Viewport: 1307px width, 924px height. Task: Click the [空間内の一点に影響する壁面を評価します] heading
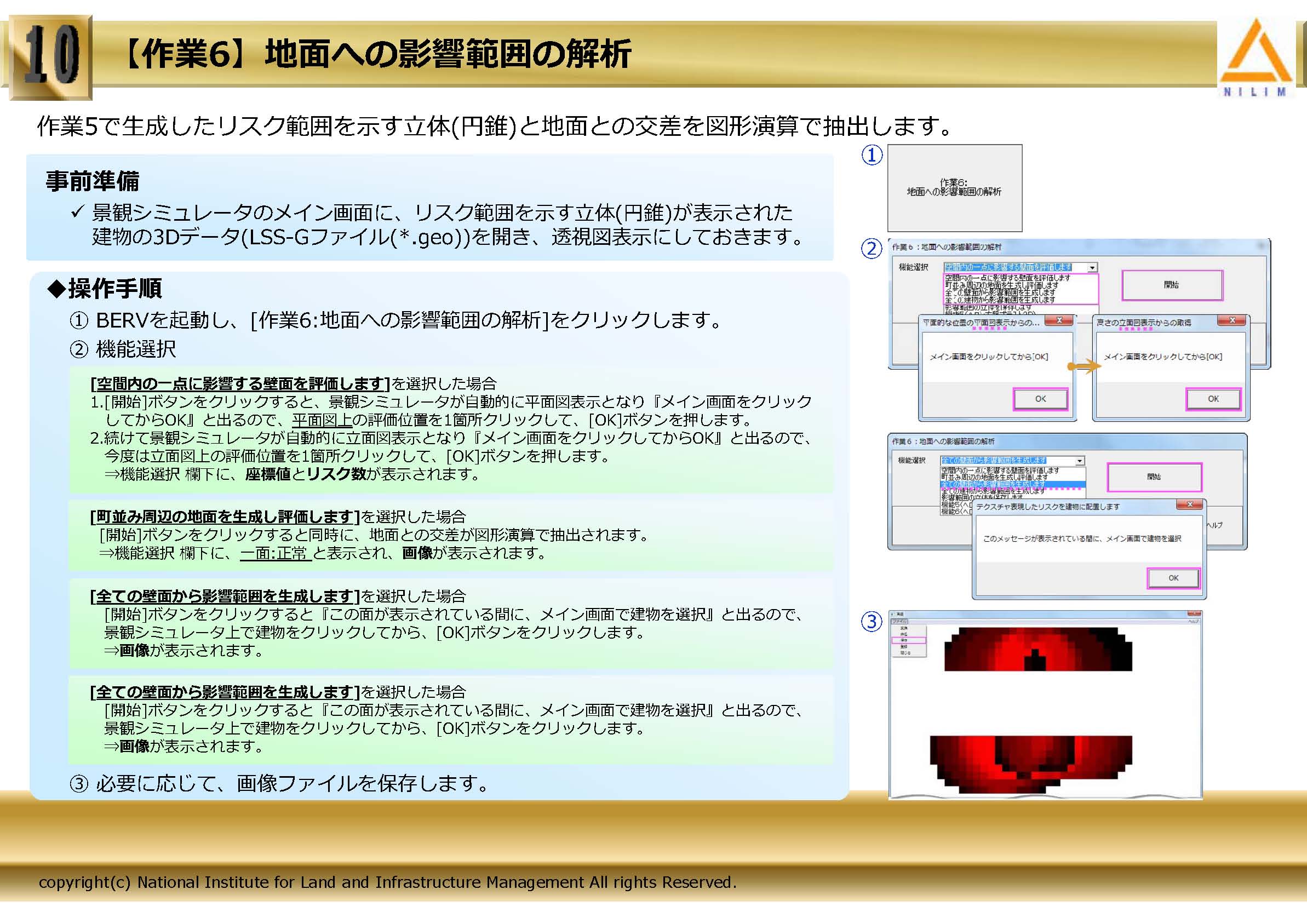tap(240, 383)
